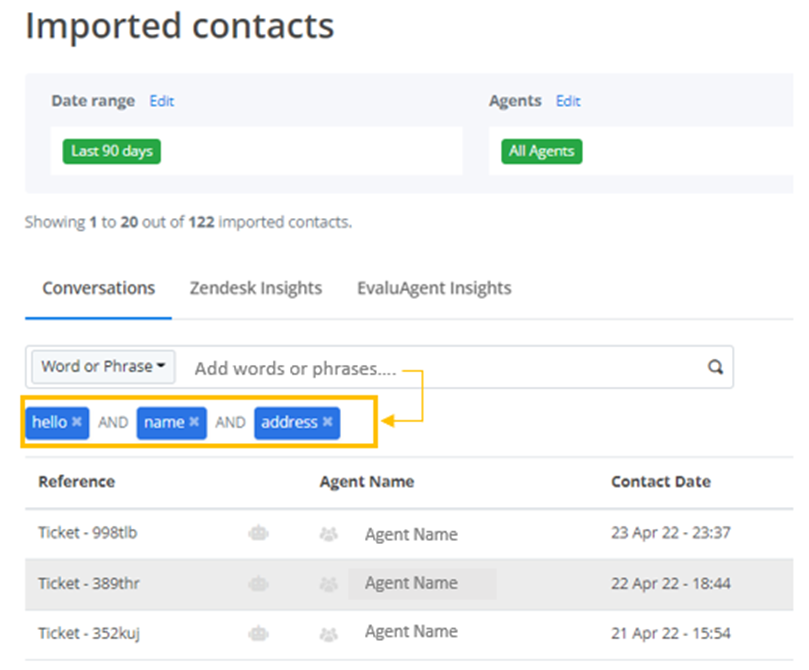
Task: Click group icon in Ticket 998tlb row
Action: tap(328, 534)
